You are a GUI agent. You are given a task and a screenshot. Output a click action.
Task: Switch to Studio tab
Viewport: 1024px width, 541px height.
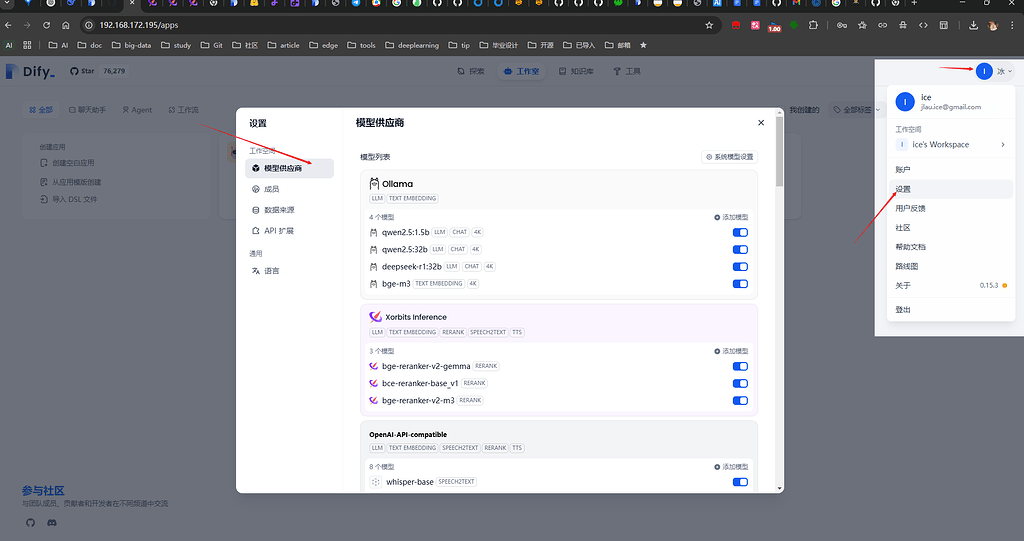[x=521, y=71]
